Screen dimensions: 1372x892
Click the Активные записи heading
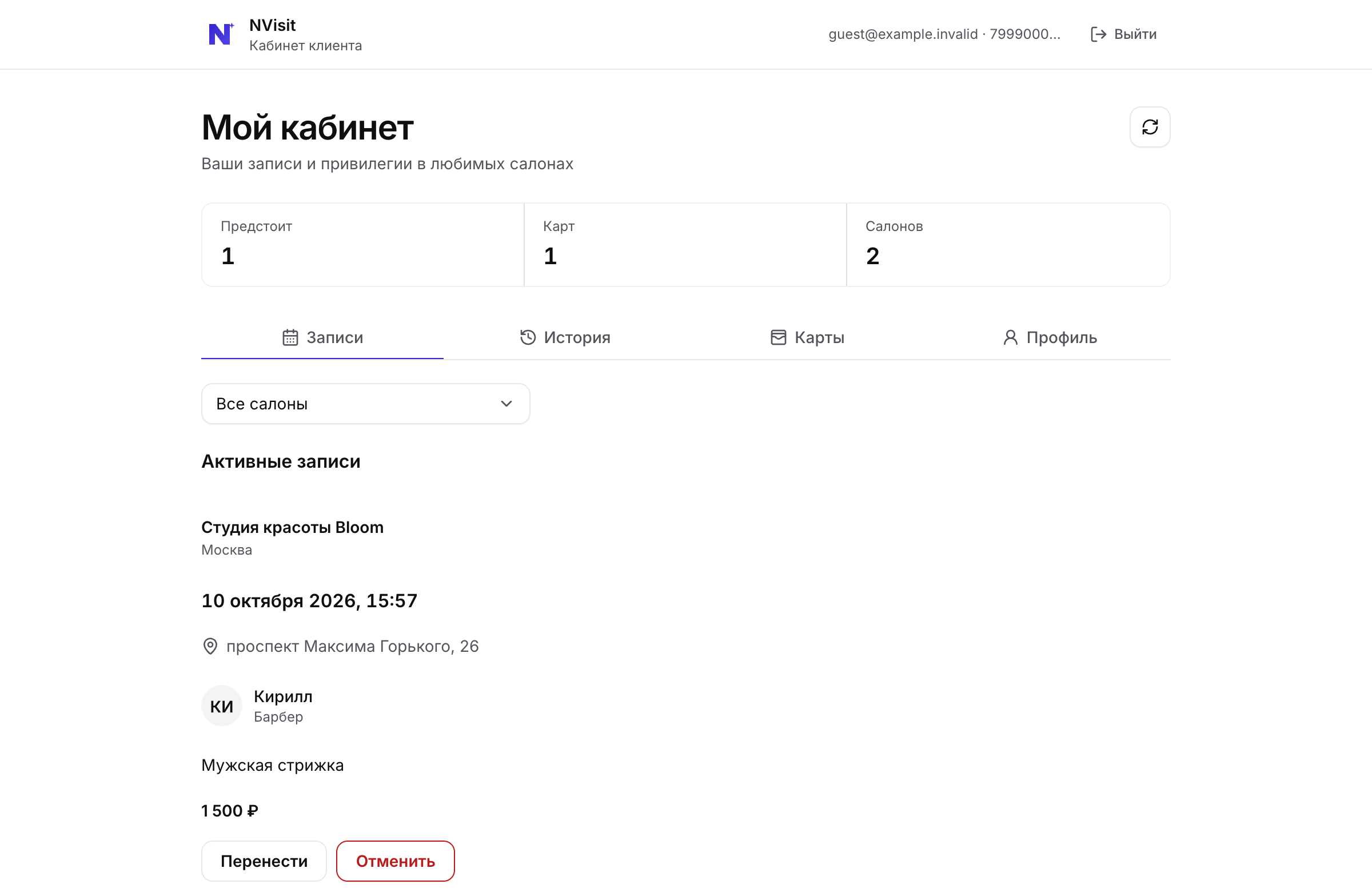[281, 461]
